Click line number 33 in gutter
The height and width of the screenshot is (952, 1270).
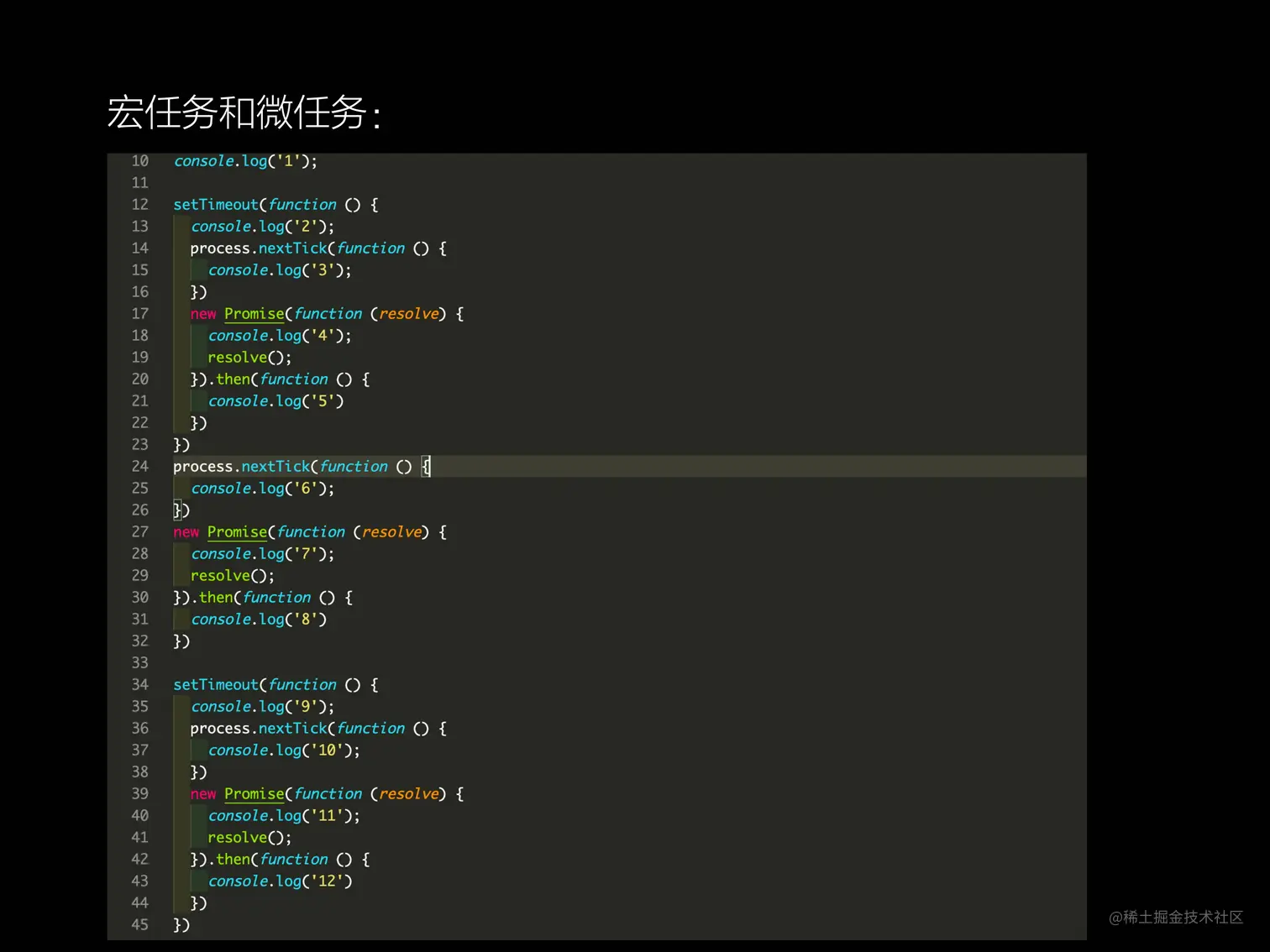point(139,663)
